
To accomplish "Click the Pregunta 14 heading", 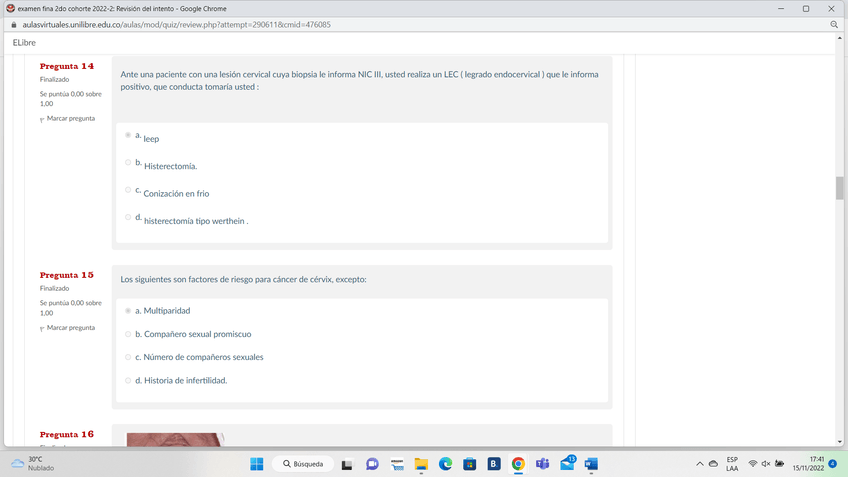I will (x=67, y=66).
